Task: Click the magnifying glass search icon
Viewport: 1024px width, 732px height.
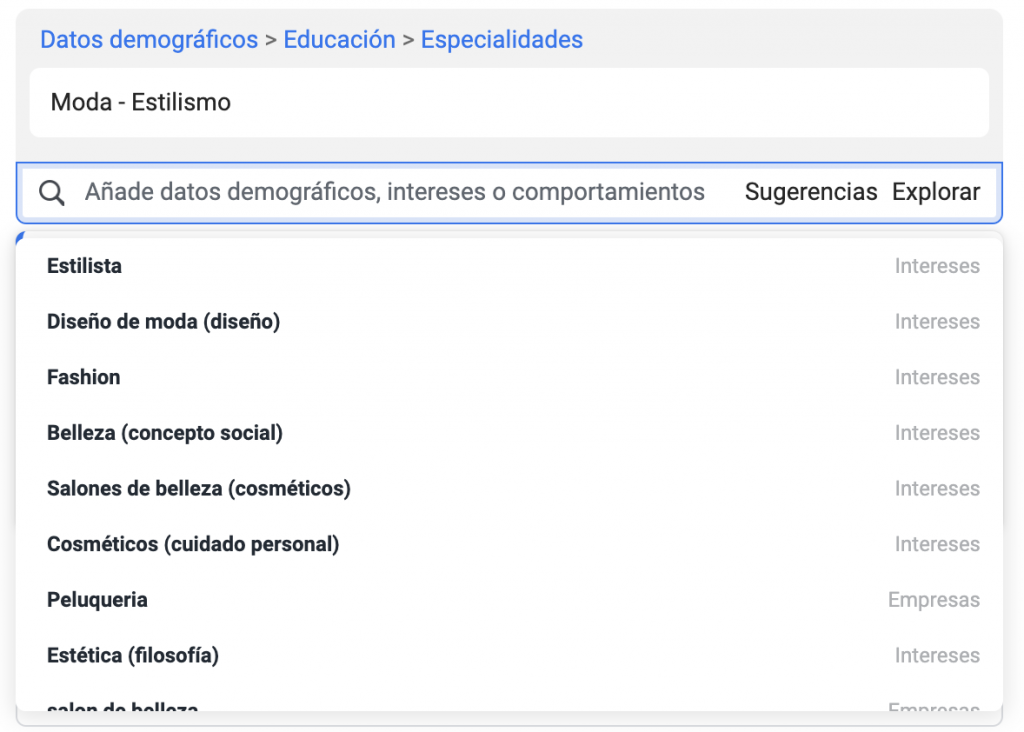Action: (50, 192)
